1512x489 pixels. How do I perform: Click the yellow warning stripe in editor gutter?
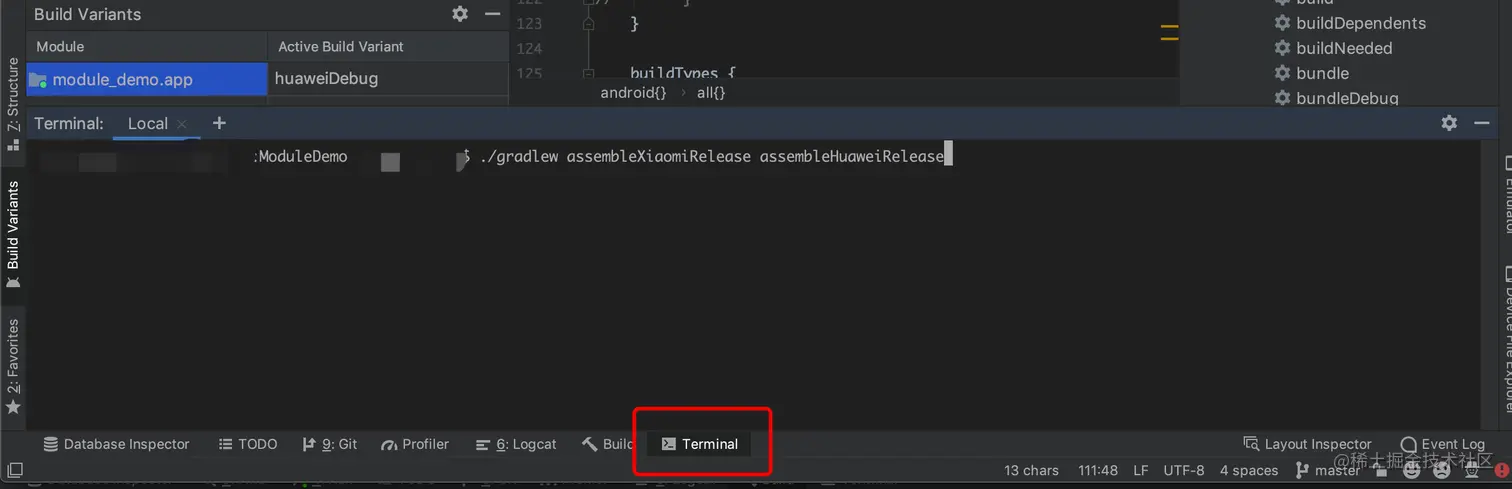pyautogui.click(x=1170, y=32)
